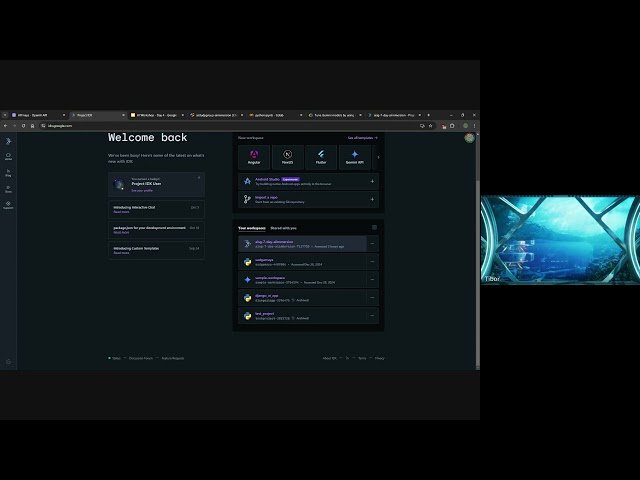Viewport: 640px width, 480px height.
Task: Open options menu for the second workspace row
Action: tap(372, 262)
